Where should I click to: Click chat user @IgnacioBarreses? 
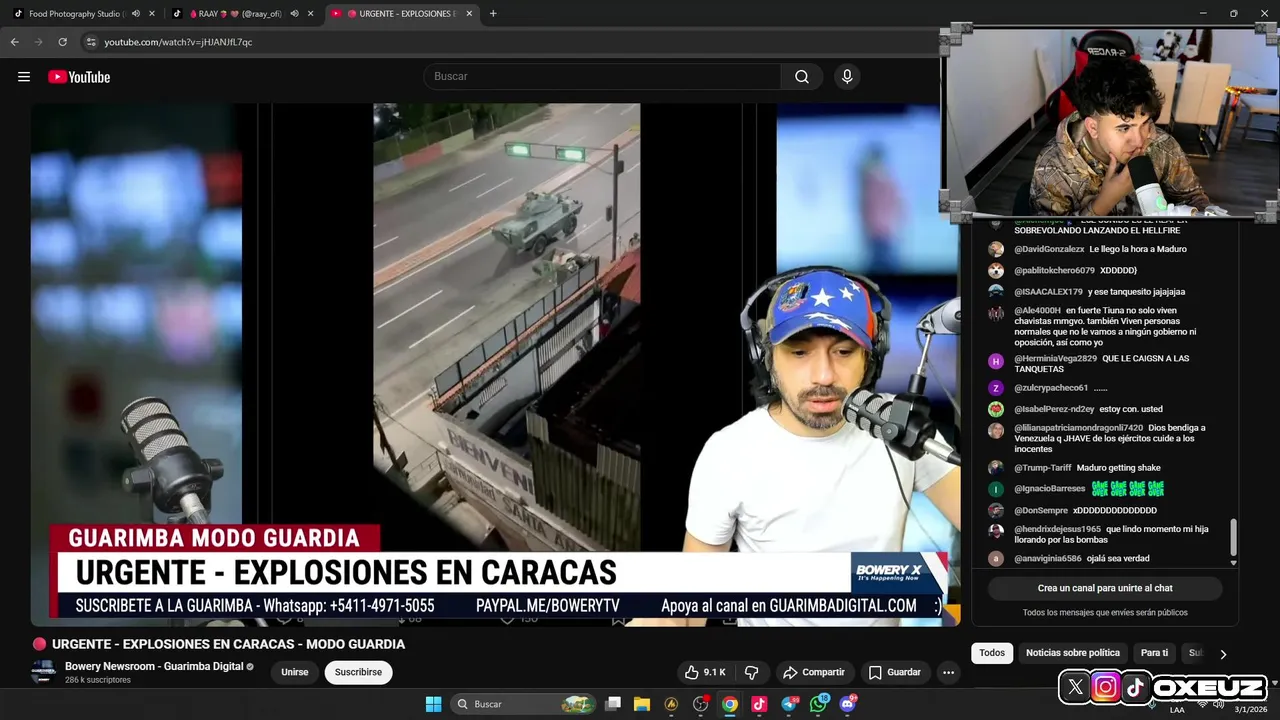pyautogui.click(x=1049, y=489)
